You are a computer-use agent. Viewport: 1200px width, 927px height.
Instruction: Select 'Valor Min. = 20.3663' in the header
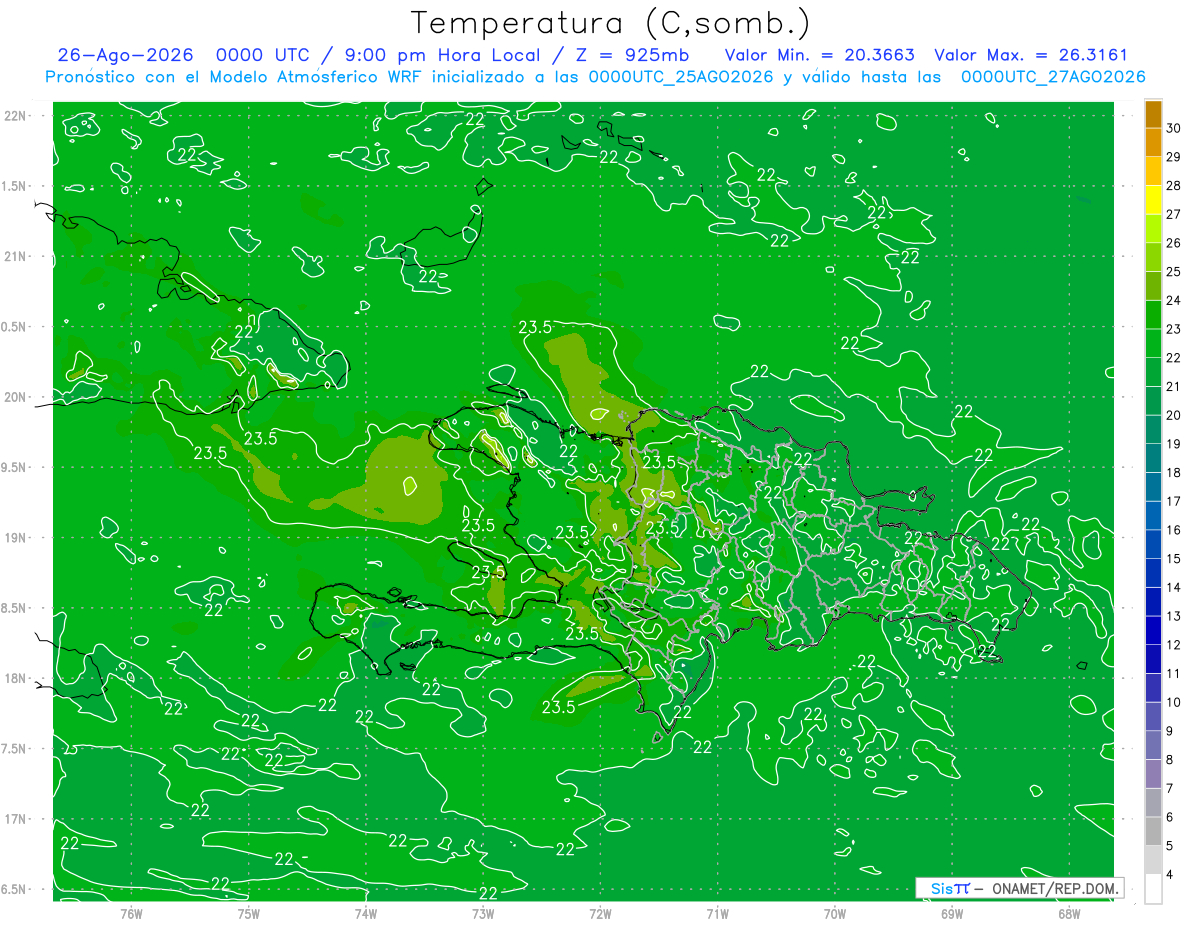[x=820, y=55]
